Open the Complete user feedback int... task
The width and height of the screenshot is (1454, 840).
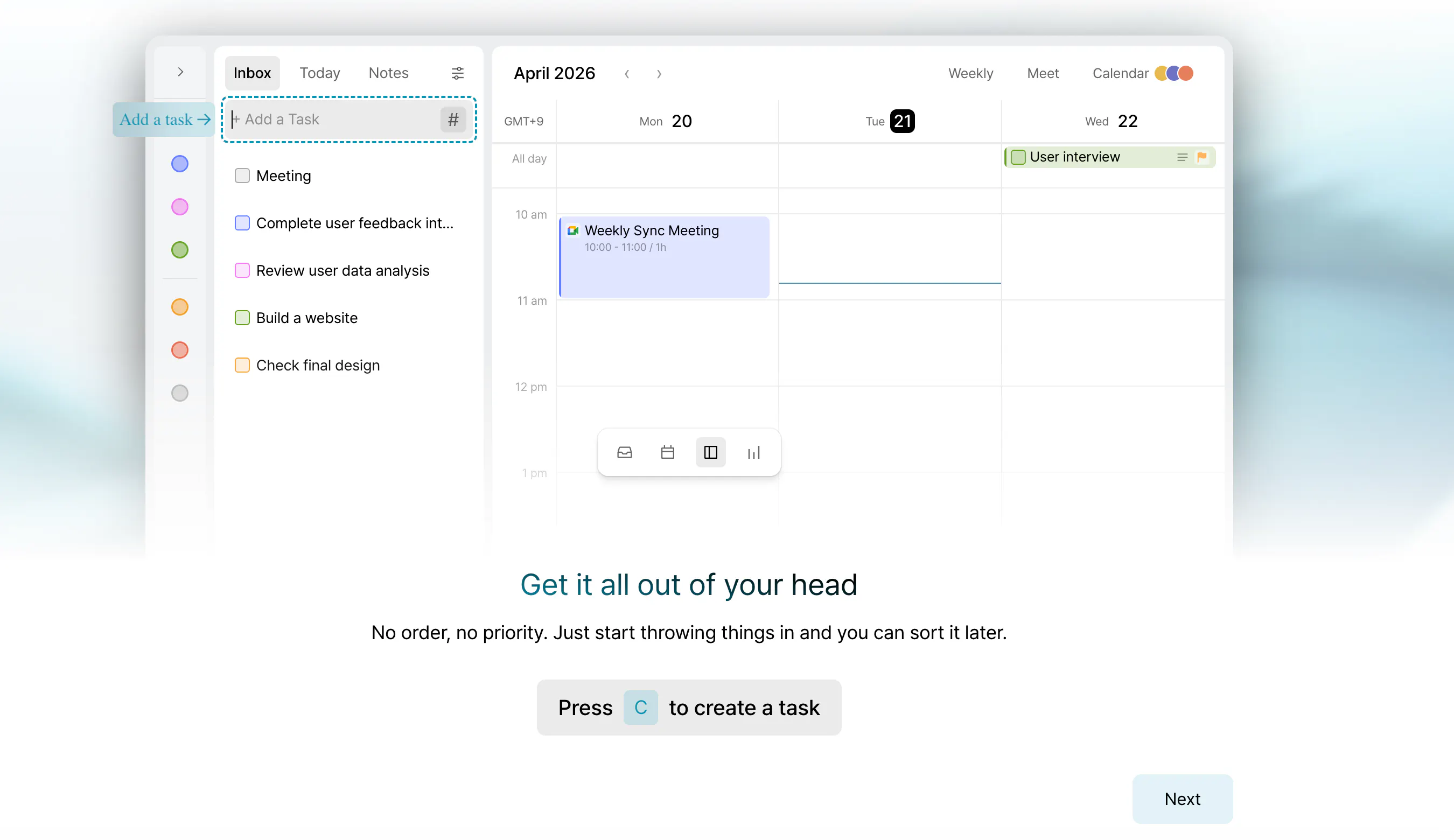pos(355,223)
